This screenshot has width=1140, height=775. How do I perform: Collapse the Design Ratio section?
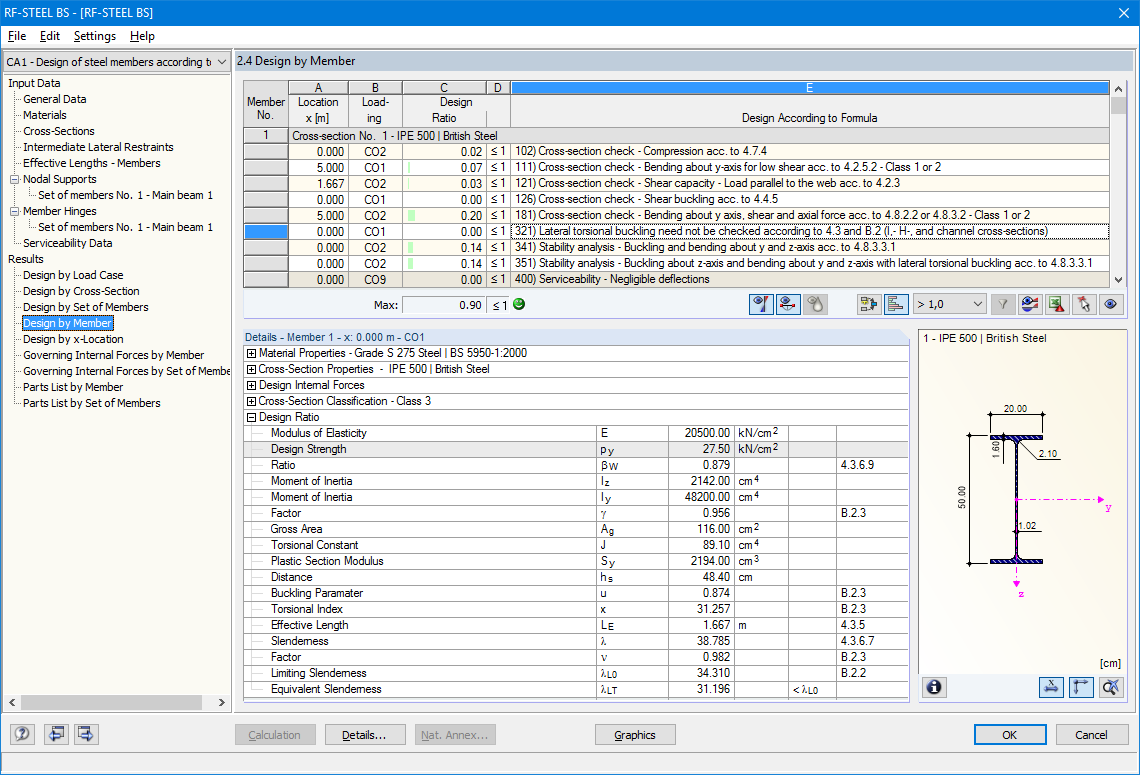252,417
